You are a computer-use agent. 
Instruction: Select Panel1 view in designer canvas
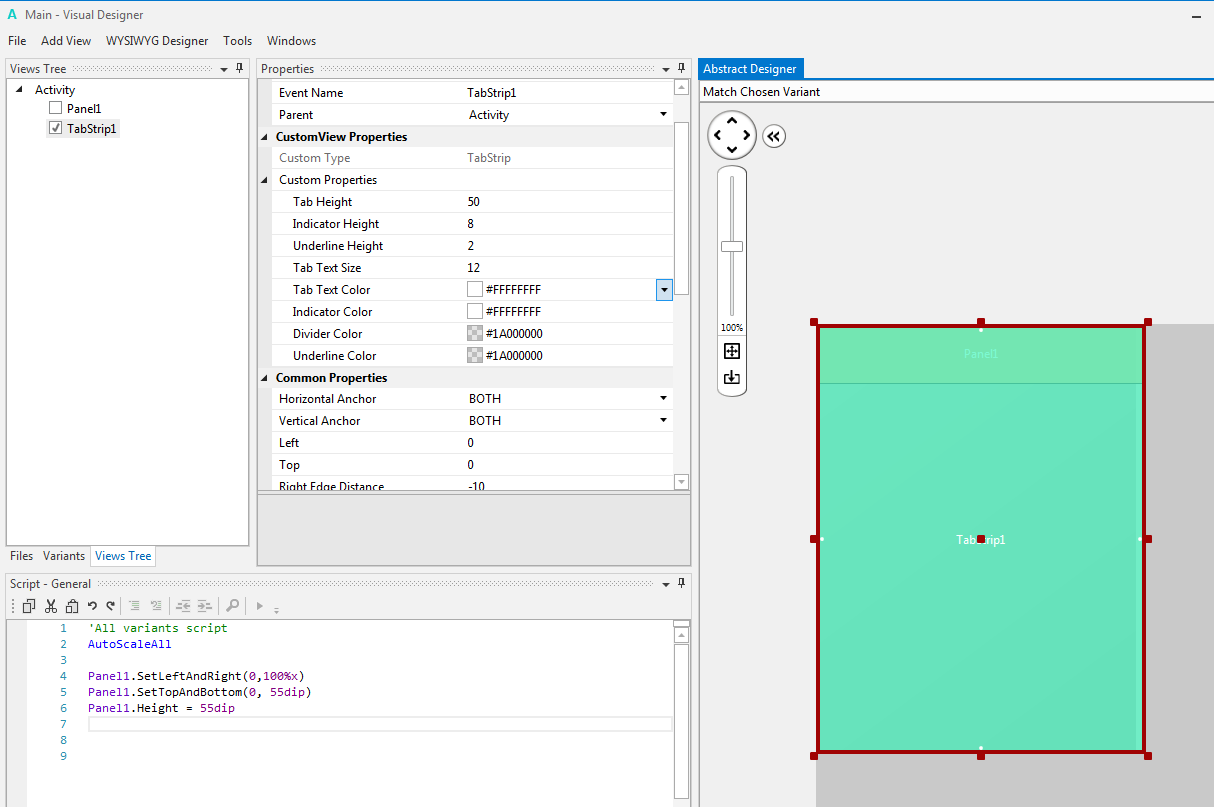[x=981, y=355]
